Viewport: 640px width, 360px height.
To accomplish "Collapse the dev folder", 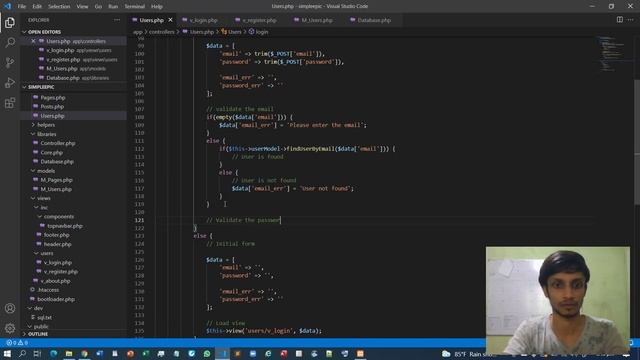I will (38, 308).
